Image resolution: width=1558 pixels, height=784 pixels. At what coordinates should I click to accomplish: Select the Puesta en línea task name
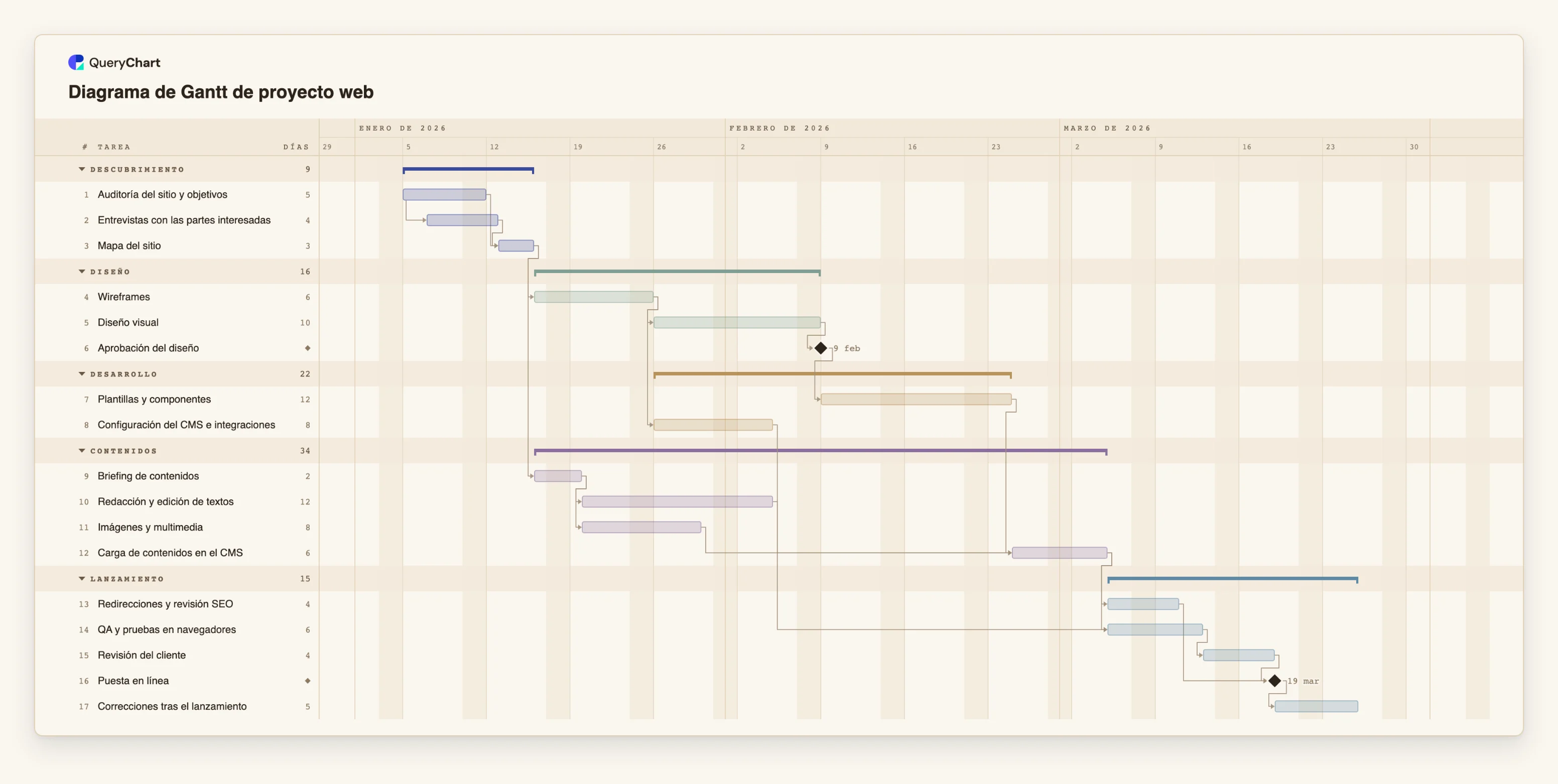133,681
